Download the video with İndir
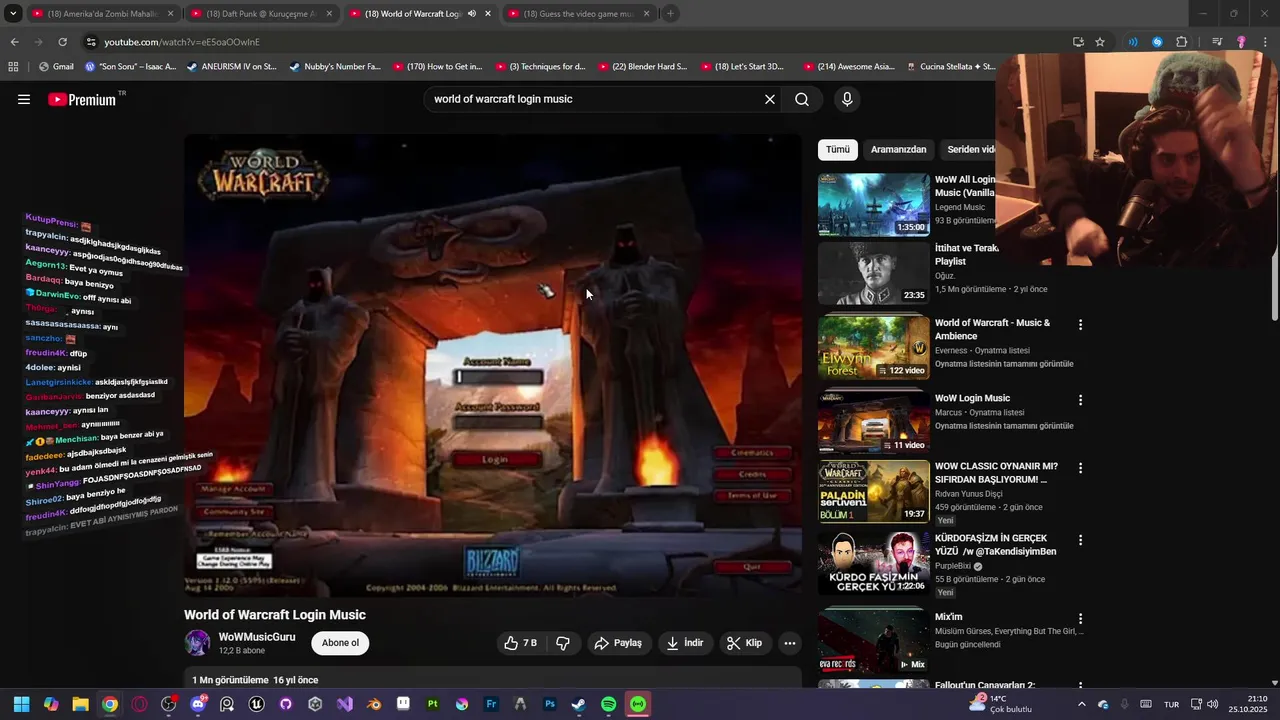The width and height of the screenshot is (1280, 720). click(x=686, y=643)
